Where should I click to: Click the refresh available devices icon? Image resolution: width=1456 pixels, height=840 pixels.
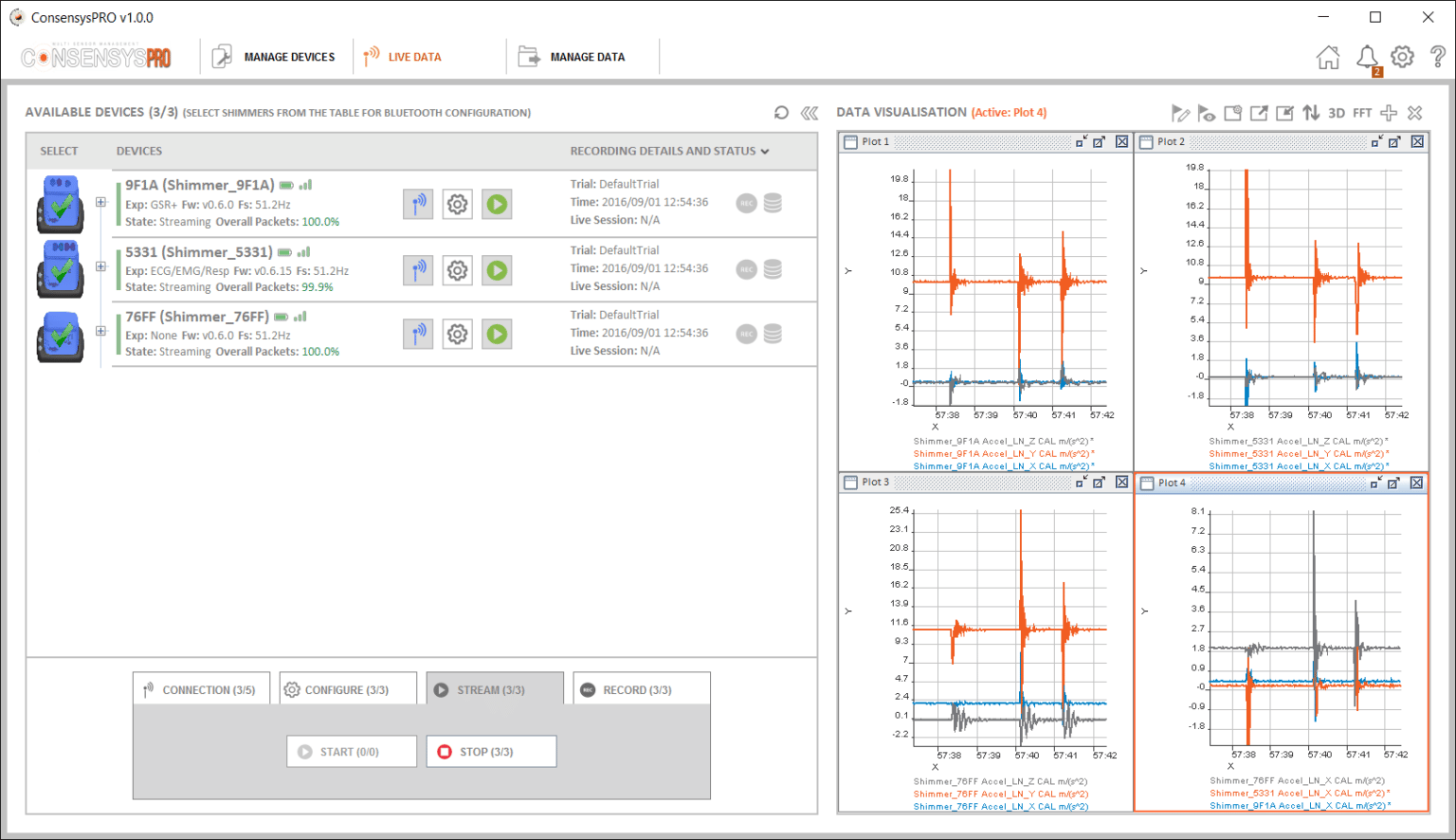[781, 113]
